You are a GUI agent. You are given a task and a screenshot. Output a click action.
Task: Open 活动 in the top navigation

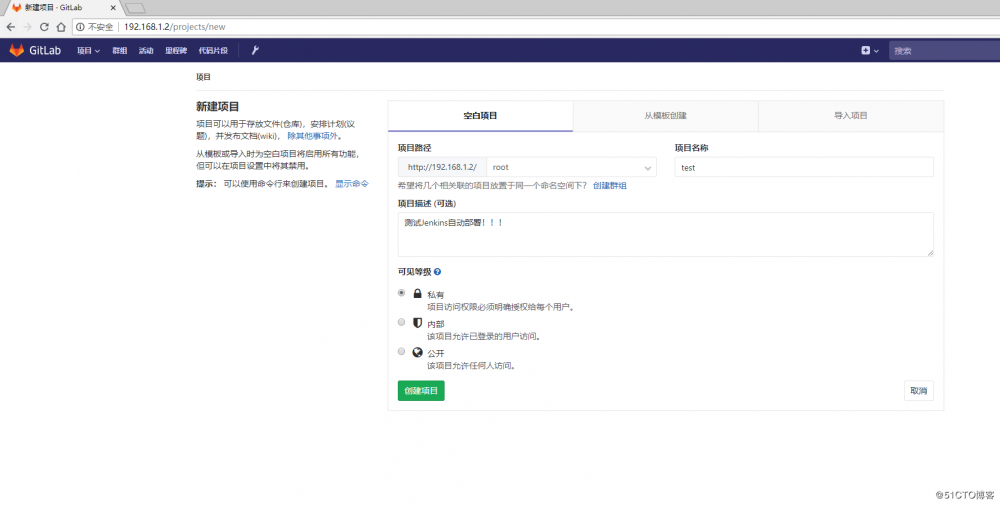146,50
